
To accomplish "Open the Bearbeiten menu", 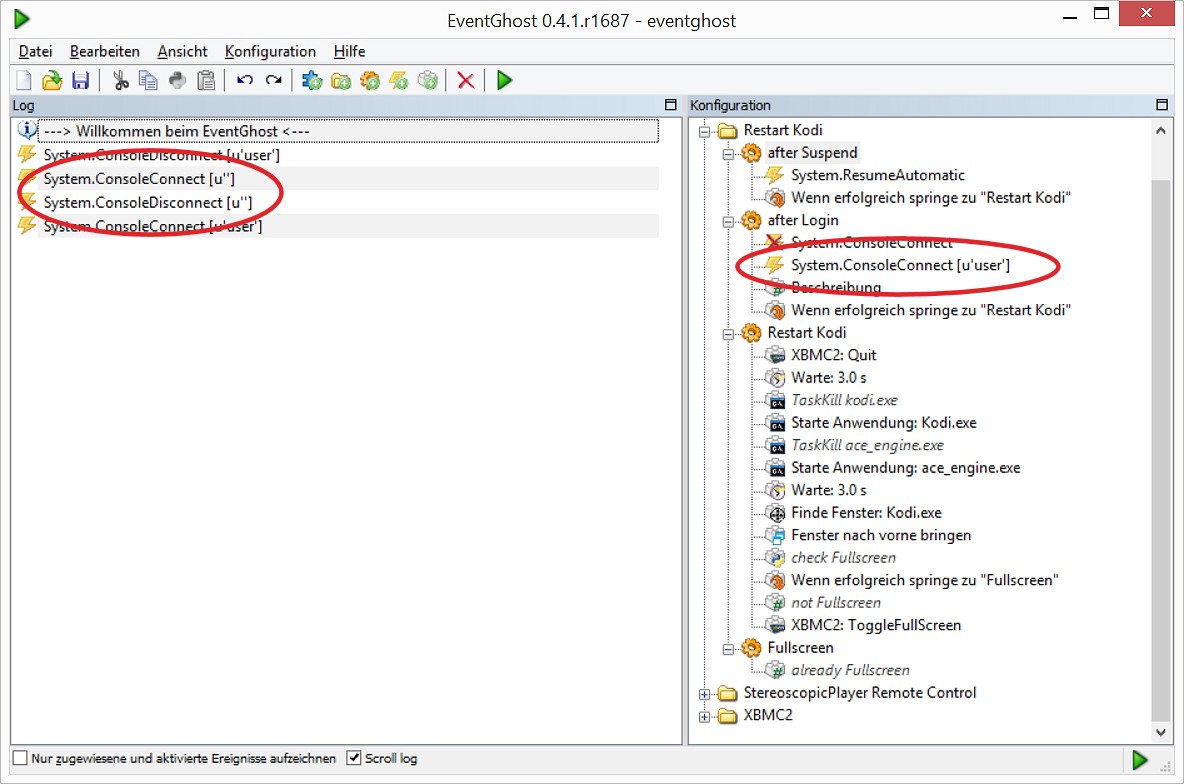I will pos(105,51).
